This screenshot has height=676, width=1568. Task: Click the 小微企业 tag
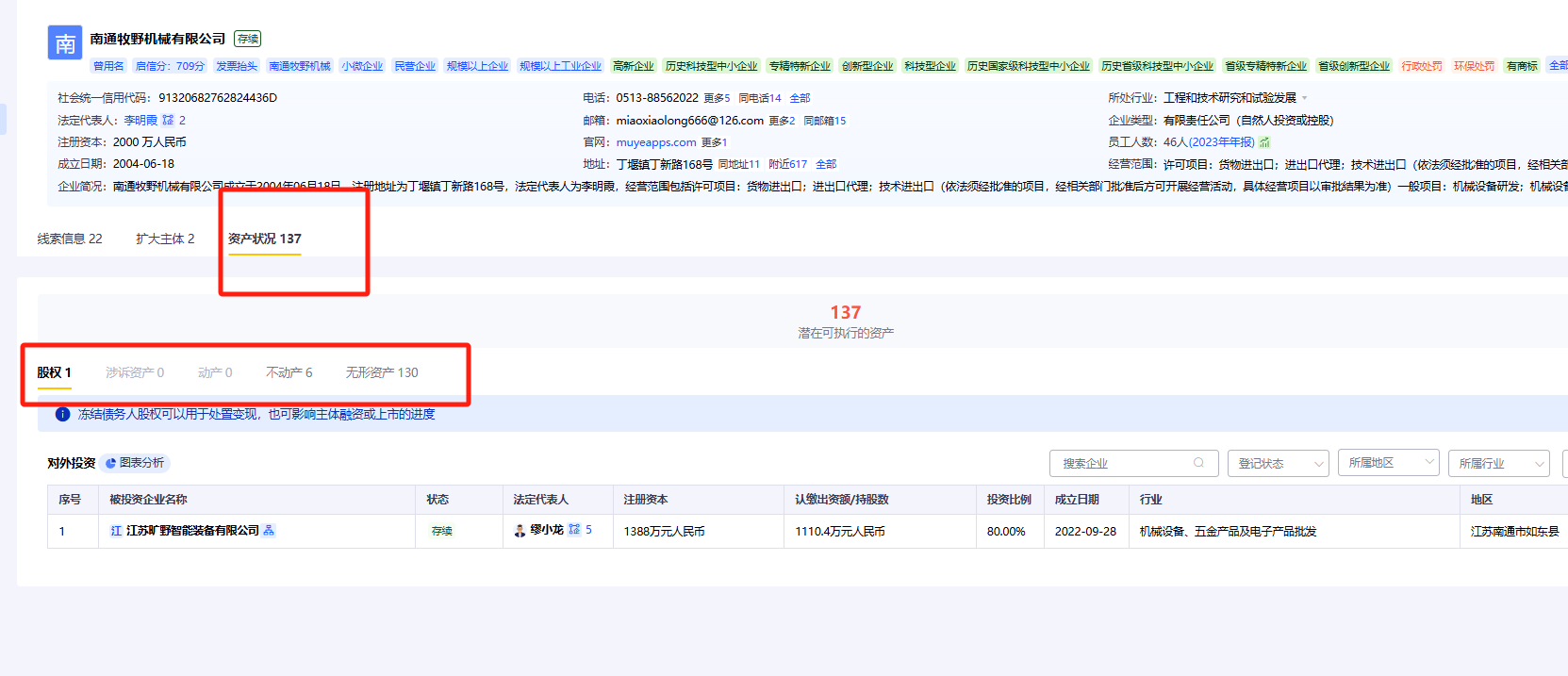(362, 66)
